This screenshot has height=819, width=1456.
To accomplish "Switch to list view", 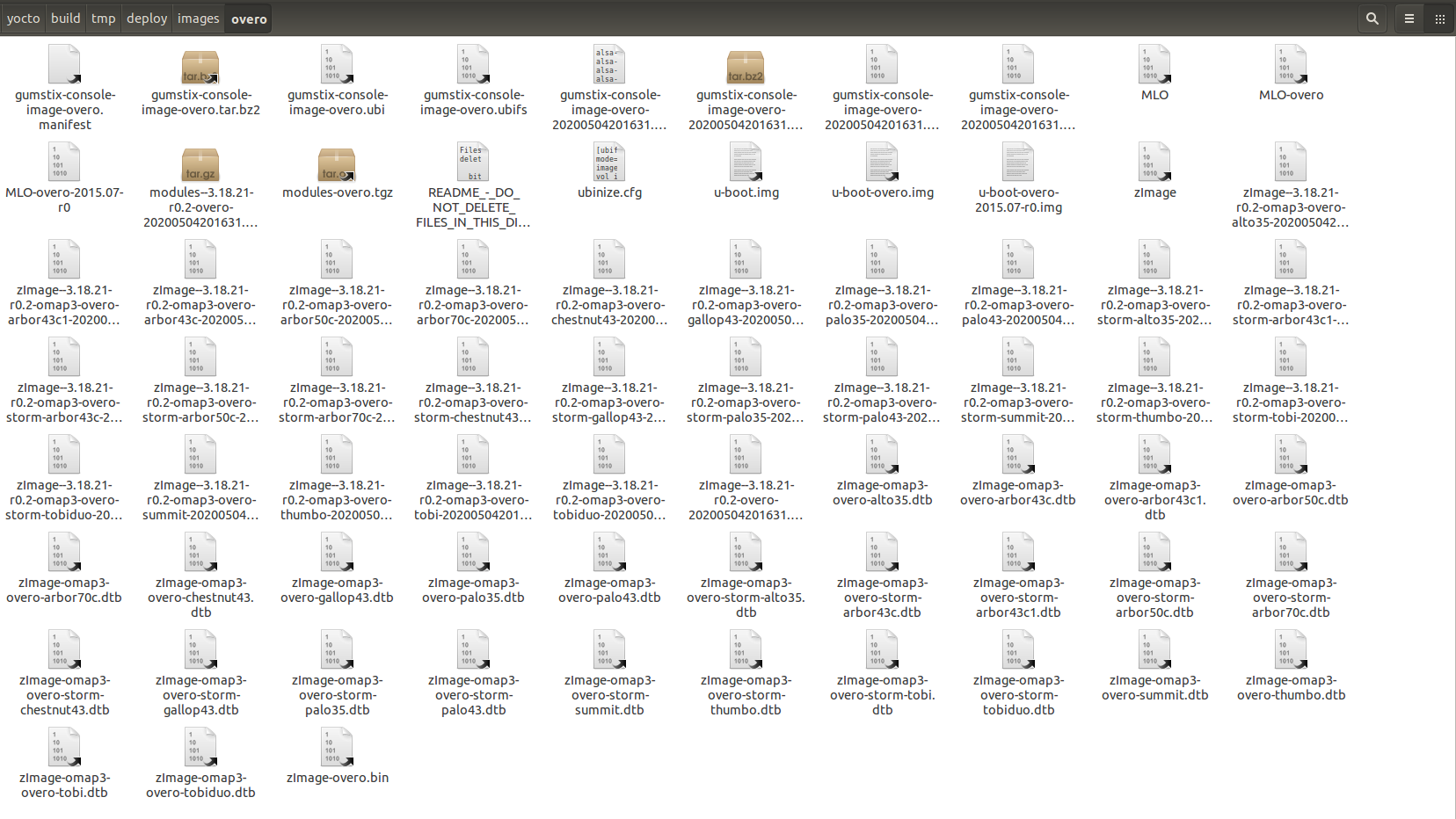I will [1409, 18].
